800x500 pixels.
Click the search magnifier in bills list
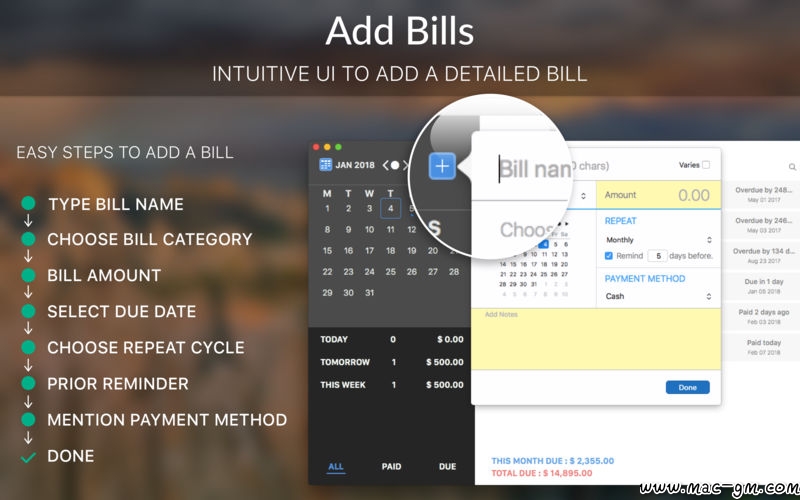(x=792, y=167)
